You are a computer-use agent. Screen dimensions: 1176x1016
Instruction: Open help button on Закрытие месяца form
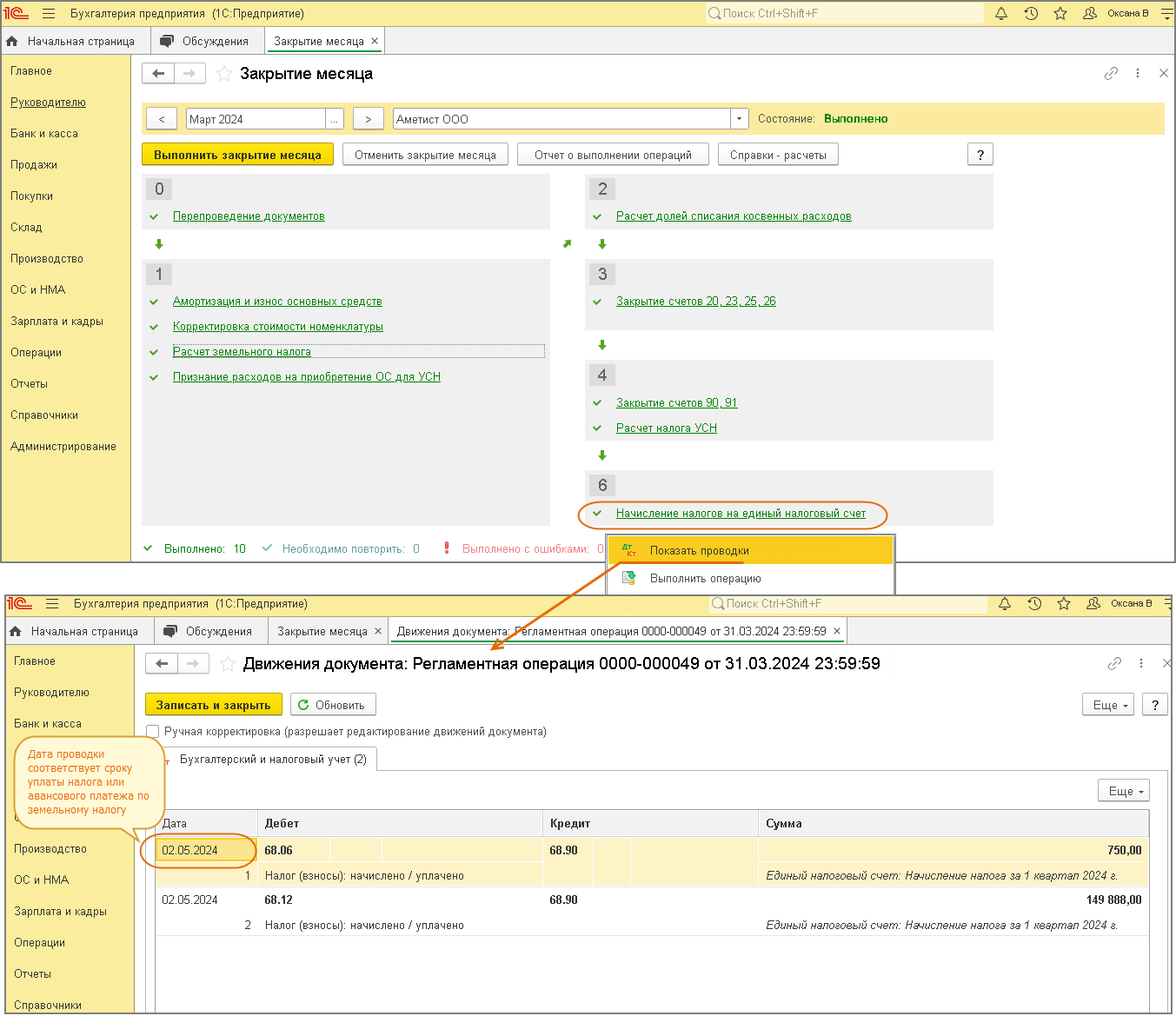point(980,155)
